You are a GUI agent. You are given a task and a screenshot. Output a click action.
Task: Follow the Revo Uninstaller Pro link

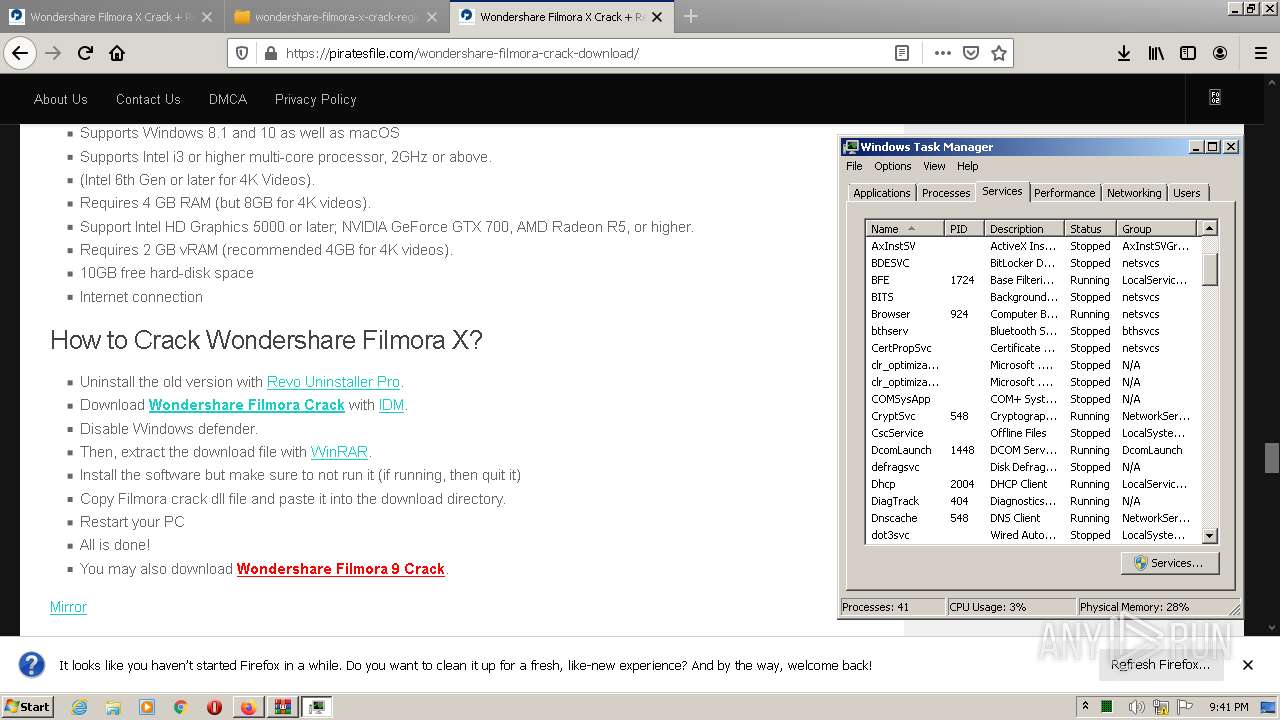pos(333,382)
